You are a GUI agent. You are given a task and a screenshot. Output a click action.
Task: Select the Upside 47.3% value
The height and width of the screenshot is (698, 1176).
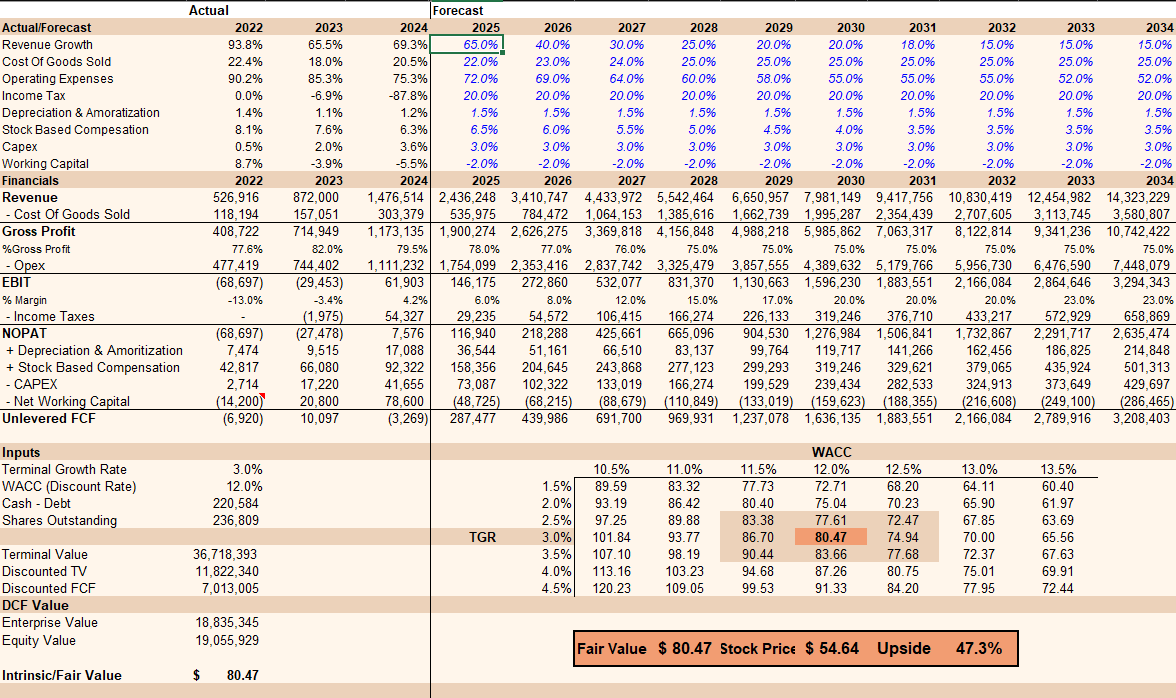979,649
